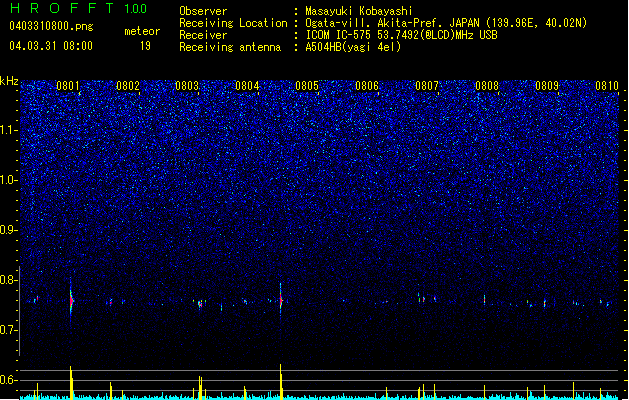Click the meteor count 19
This screenshot has width=629, height=400.
tap(145, 46)
